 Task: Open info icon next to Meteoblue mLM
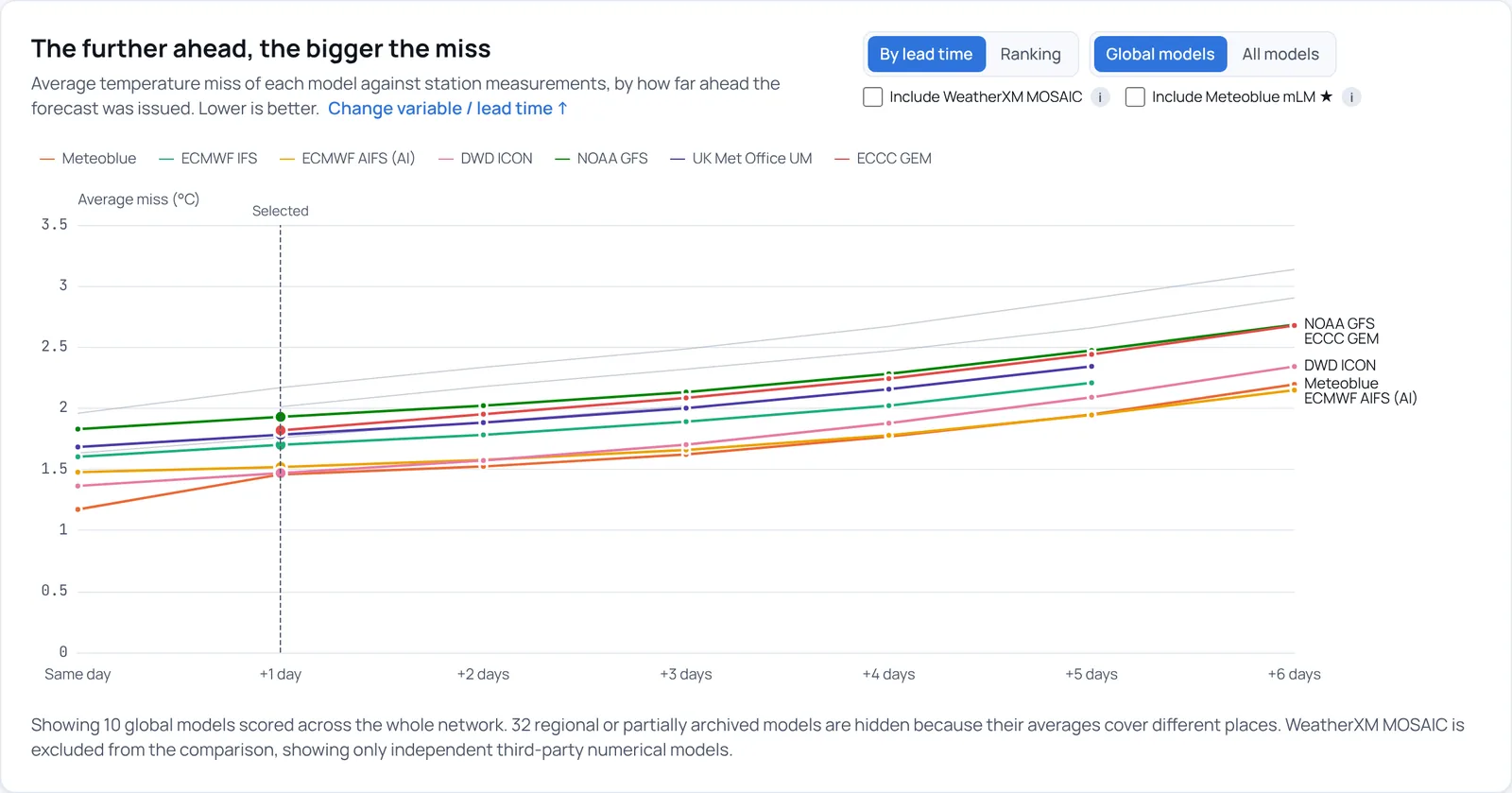(1351, 97)
